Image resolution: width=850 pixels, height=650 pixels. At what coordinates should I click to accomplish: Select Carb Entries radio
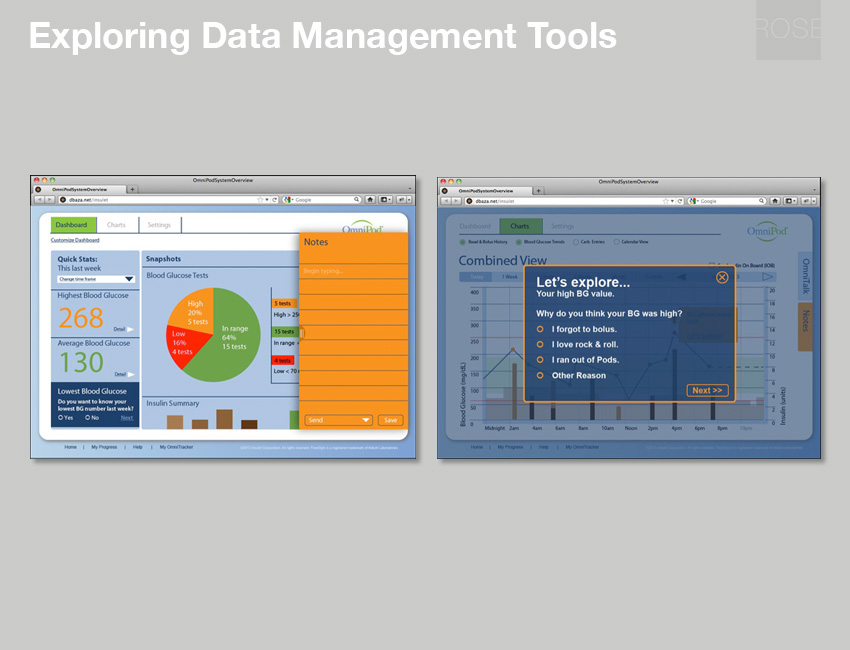576,242
